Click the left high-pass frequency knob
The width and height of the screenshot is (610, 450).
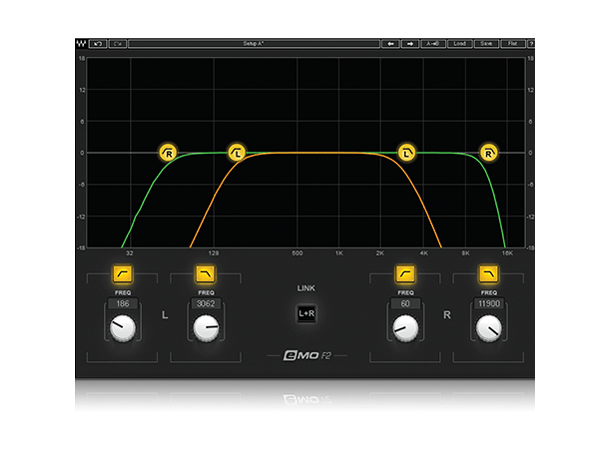point(123,328)
